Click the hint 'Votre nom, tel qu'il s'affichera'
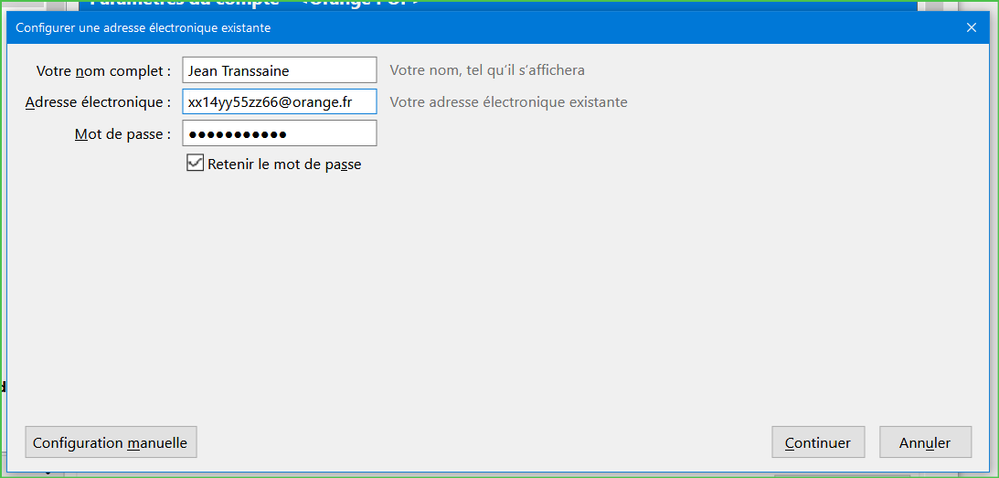This screenshot has height=478, width=999. tap(487, 70)
